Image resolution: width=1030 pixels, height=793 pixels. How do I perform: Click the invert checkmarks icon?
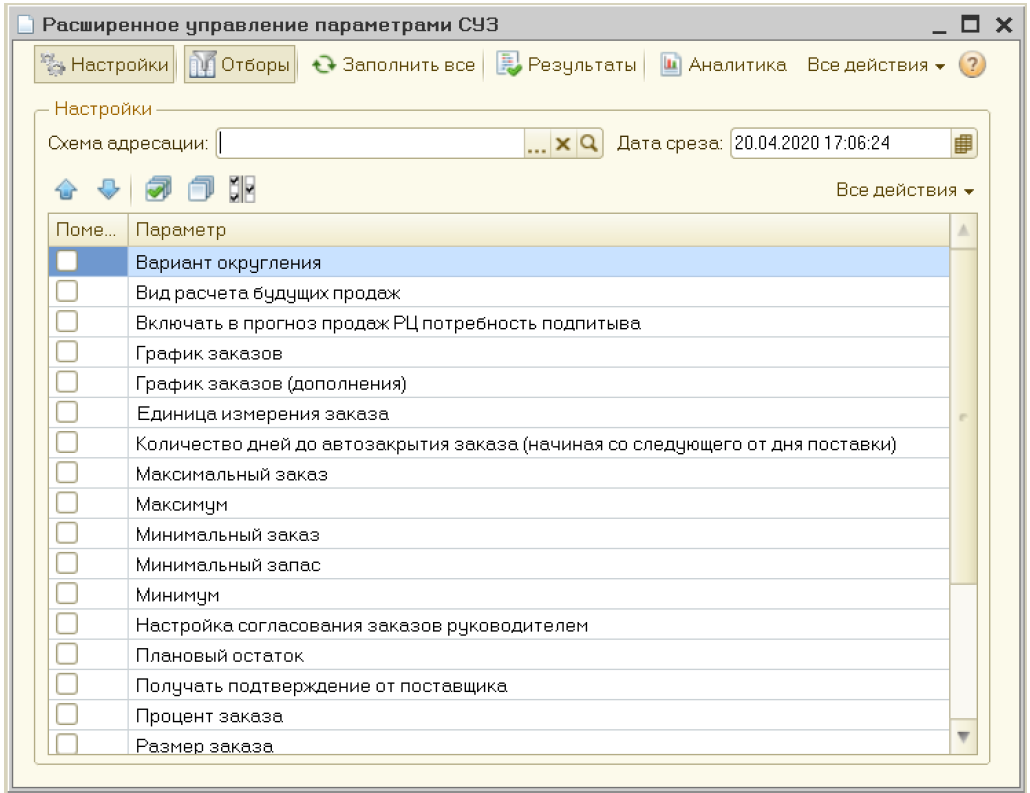(242, 189)
